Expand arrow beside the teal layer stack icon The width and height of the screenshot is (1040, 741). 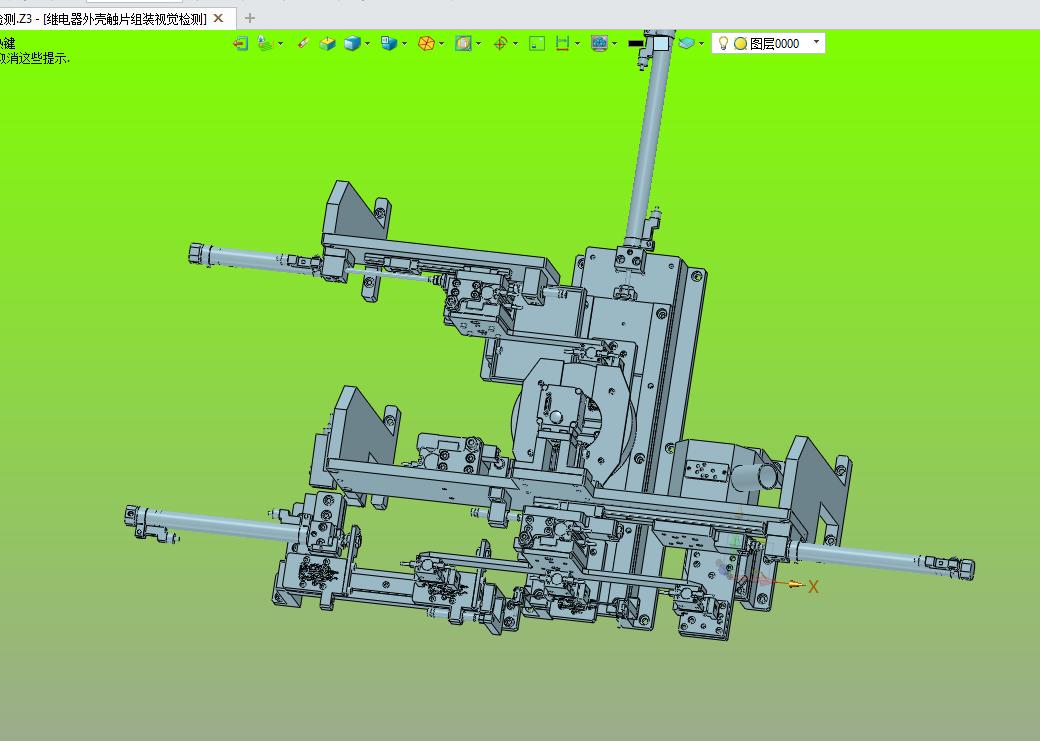click(x=702, y=44)
